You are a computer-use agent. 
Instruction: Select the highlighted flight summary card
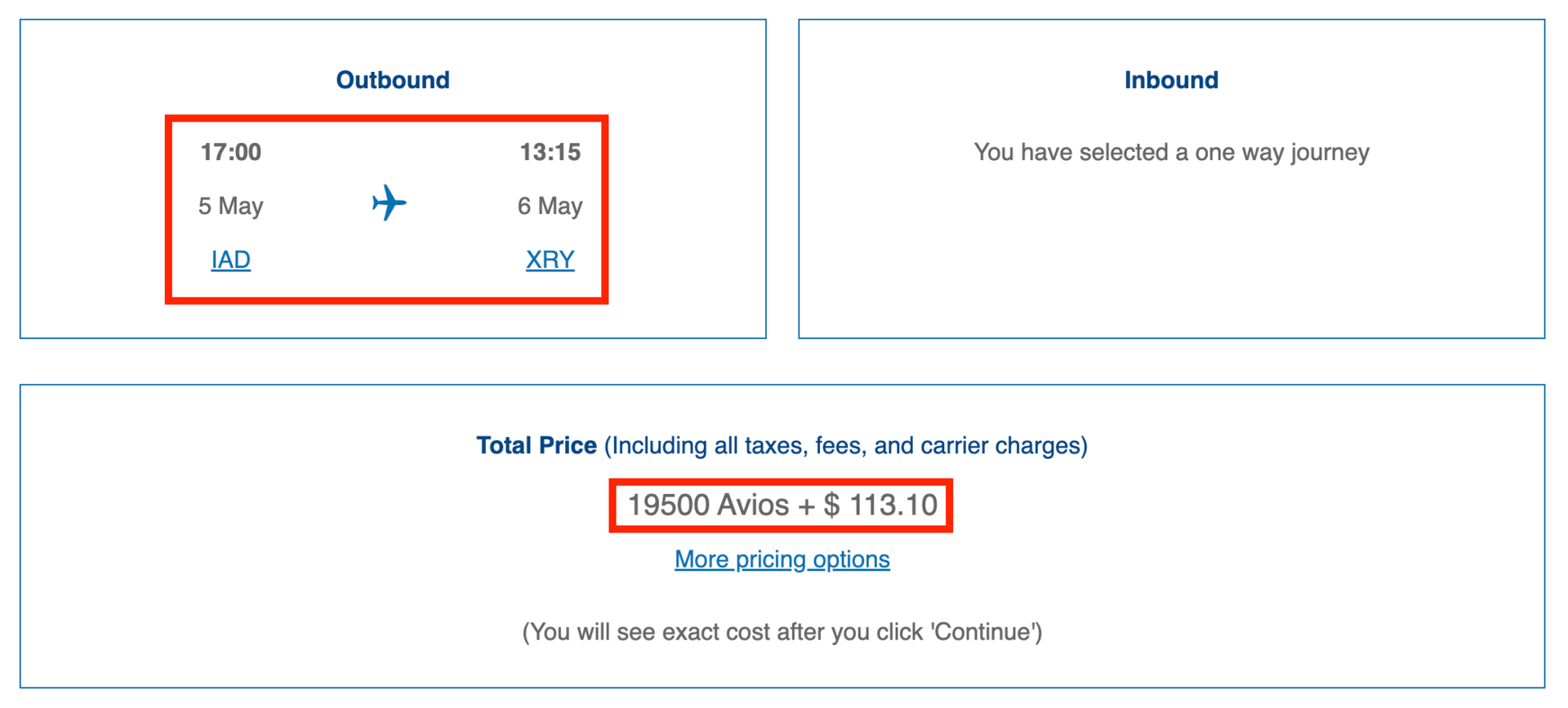(387, 208)
